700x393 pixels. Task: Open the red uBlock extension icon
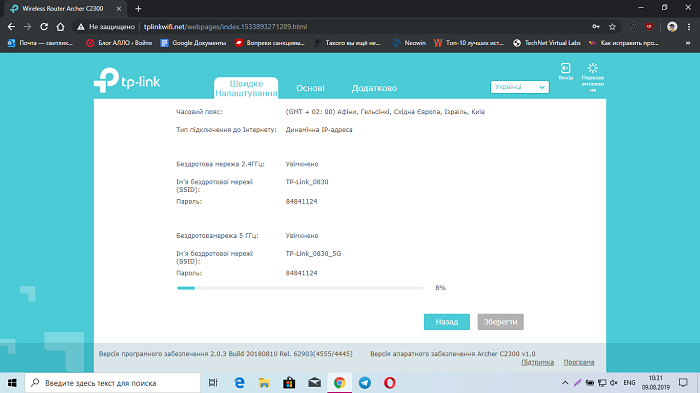pos(649,27)
